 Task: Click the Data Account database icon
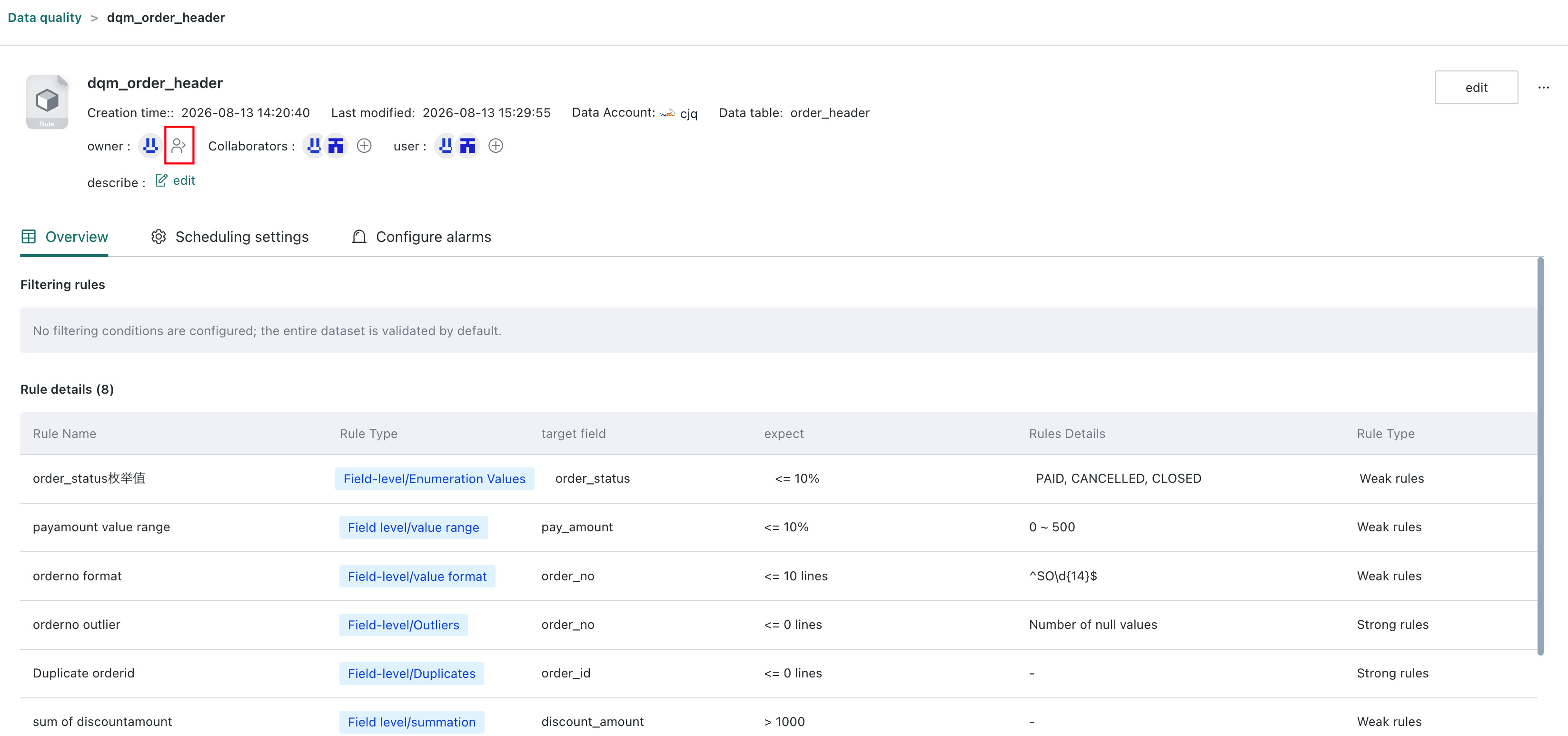click(x=668, y=113)
